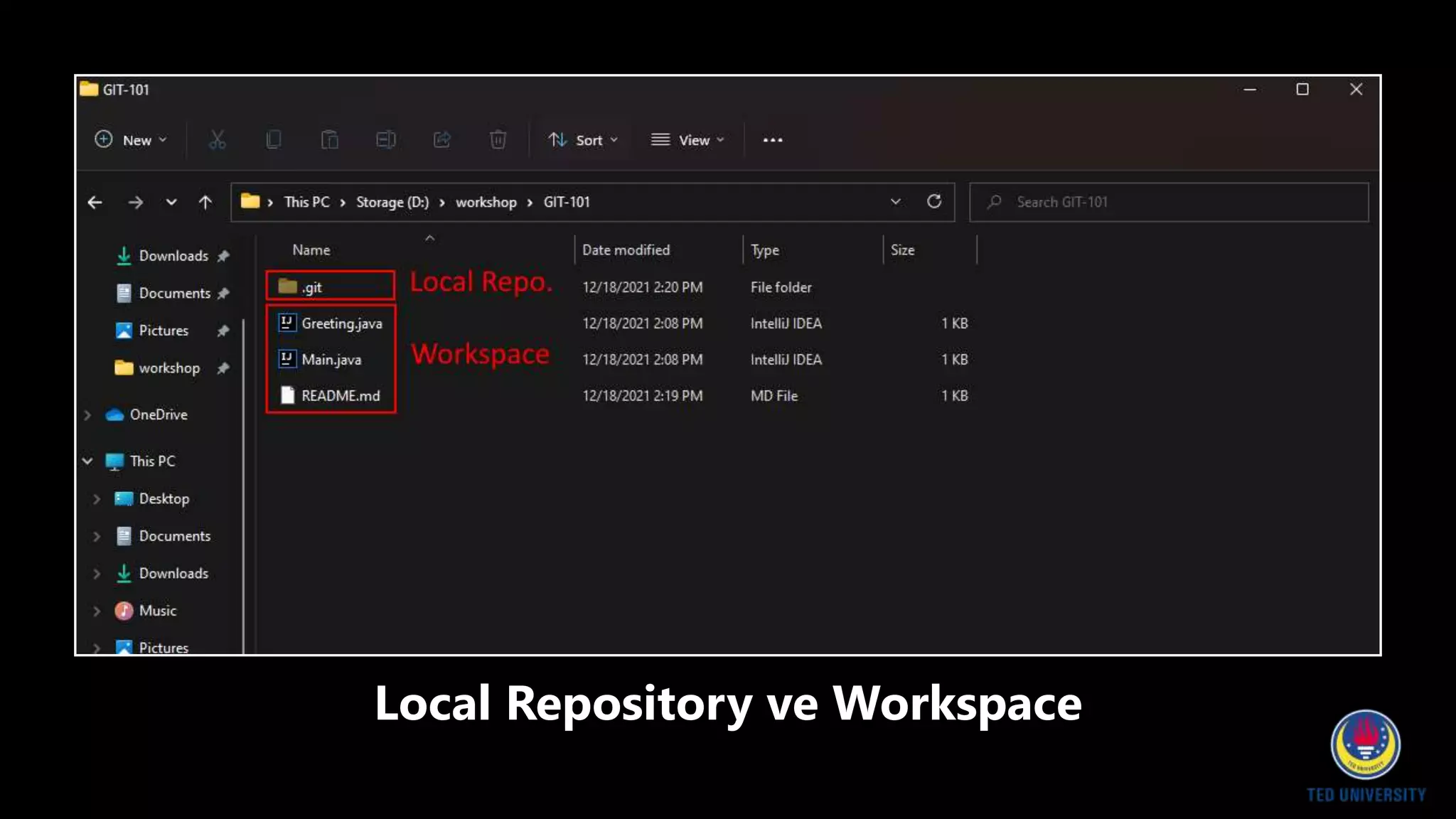
Task: Maximize the GIT-101 window
Action: tap(1302, 90)
